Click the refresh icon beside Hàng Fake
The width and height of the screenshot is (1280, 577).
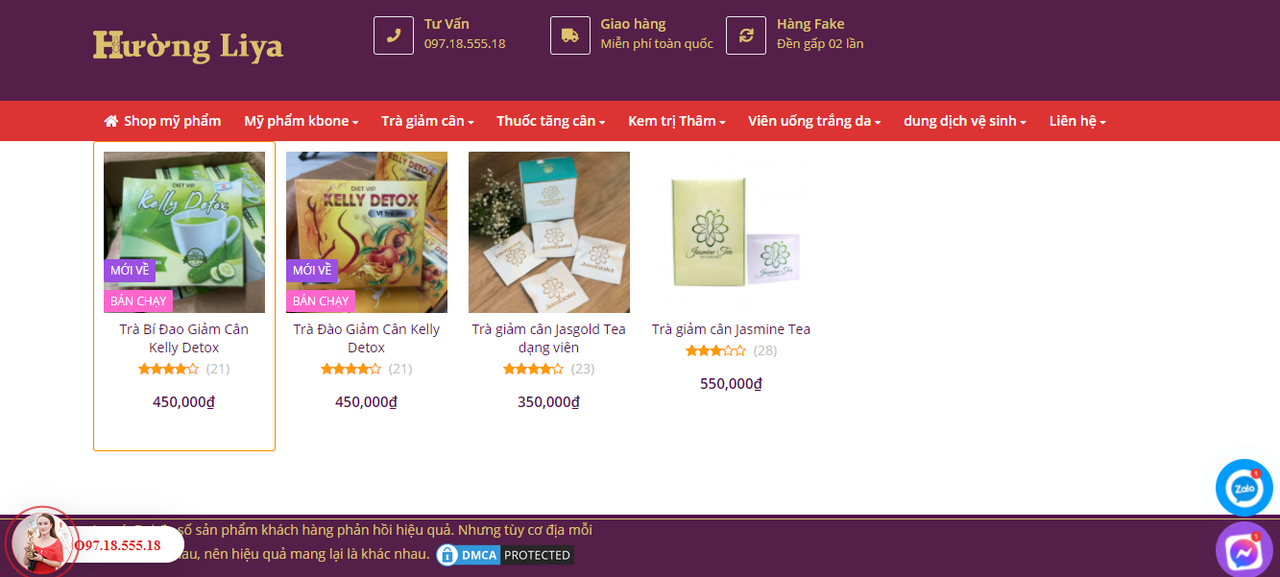click(746, 35)
